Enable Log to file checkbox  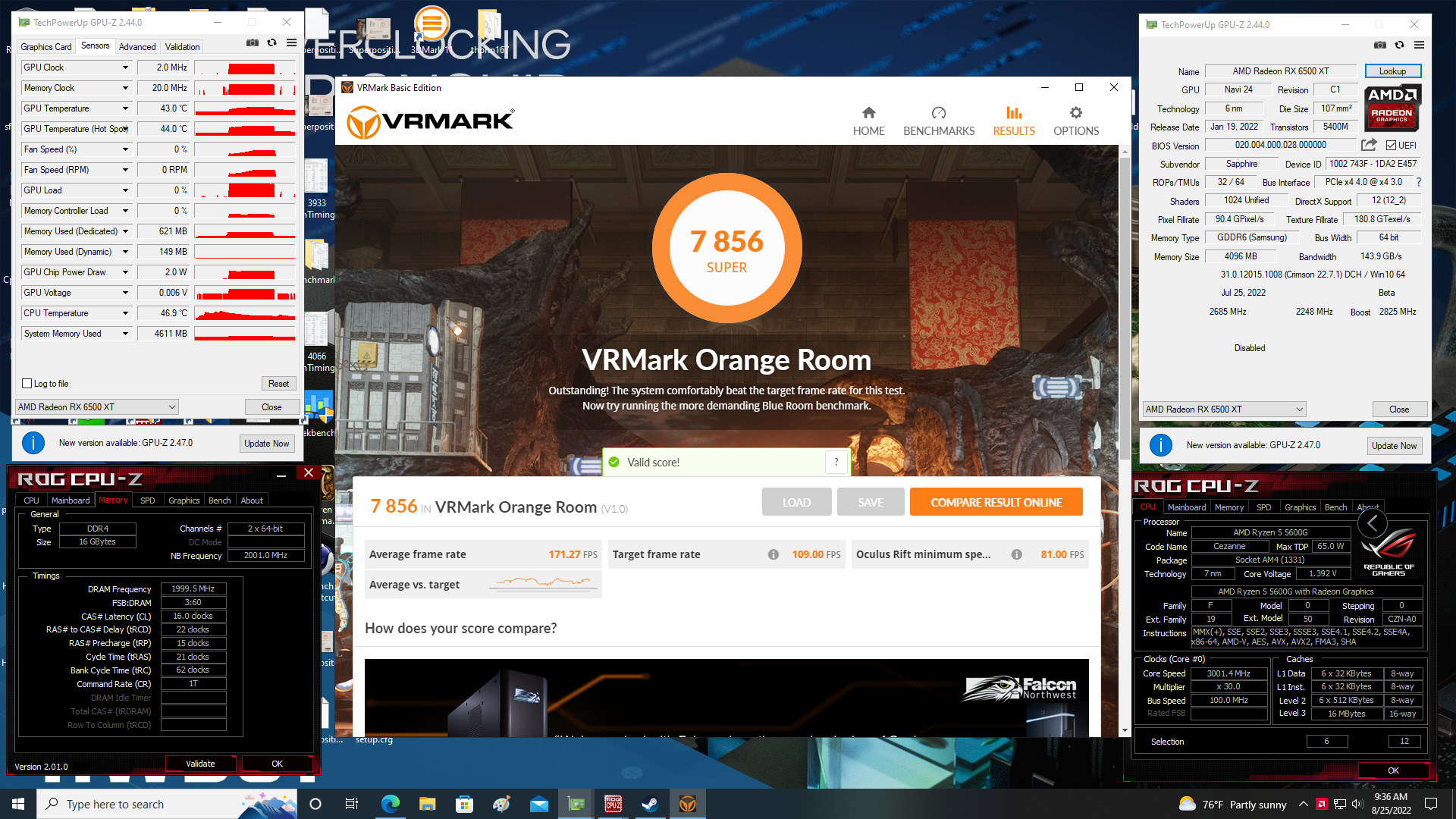pos(27,384)
